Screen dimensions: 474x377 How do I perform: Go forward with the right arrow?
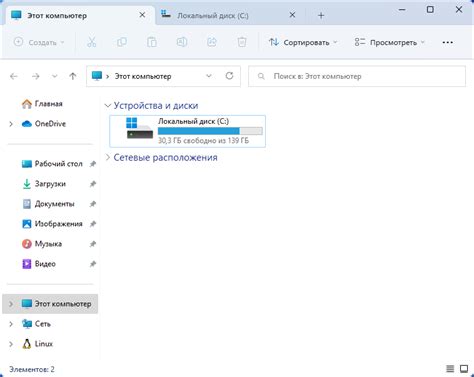click(35, 76)
